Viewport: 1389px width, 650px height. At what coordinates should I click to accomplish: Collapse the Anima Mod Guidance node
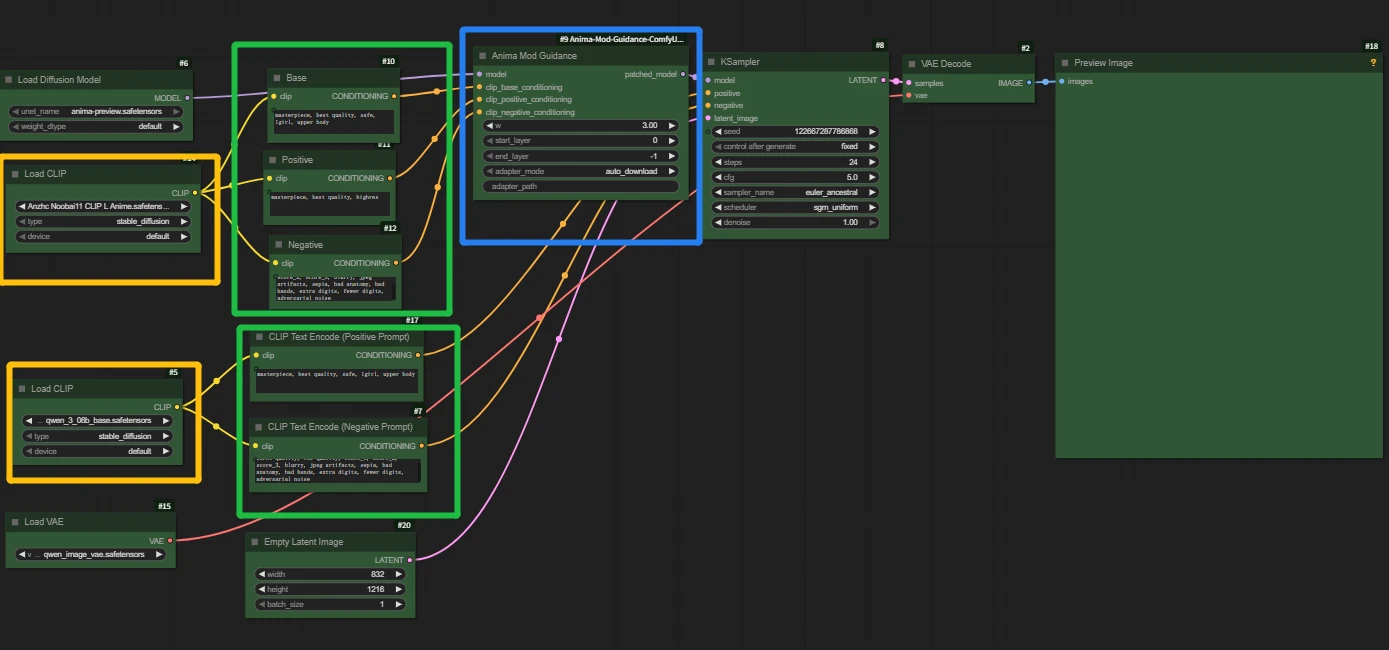point(482,56)
